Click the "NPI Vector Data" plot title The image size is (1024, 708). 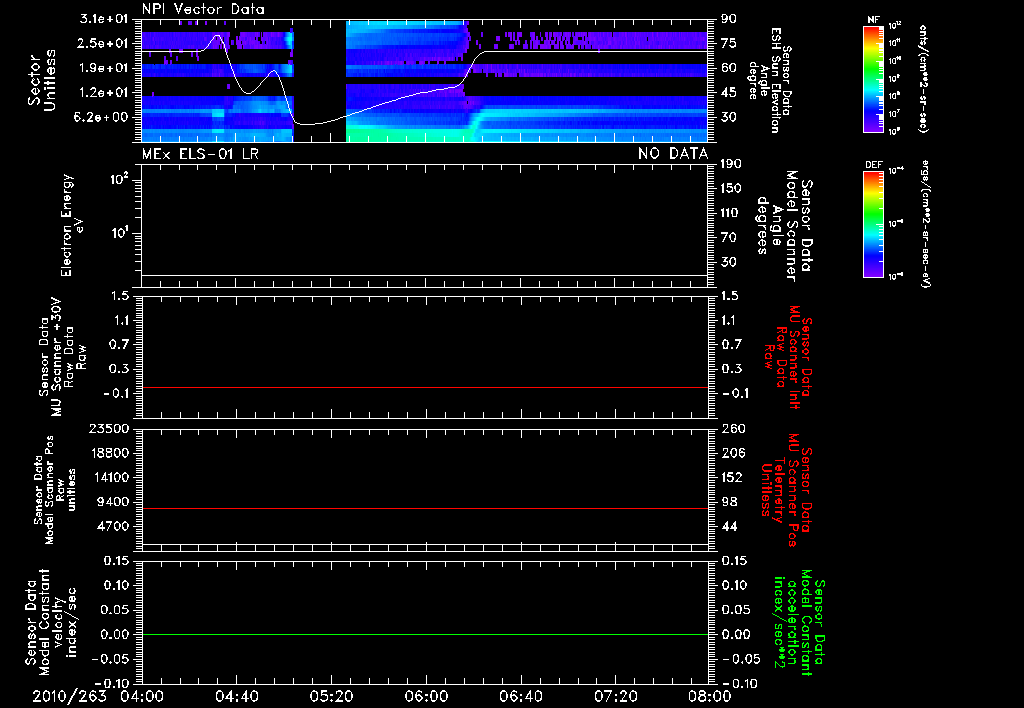203,9
